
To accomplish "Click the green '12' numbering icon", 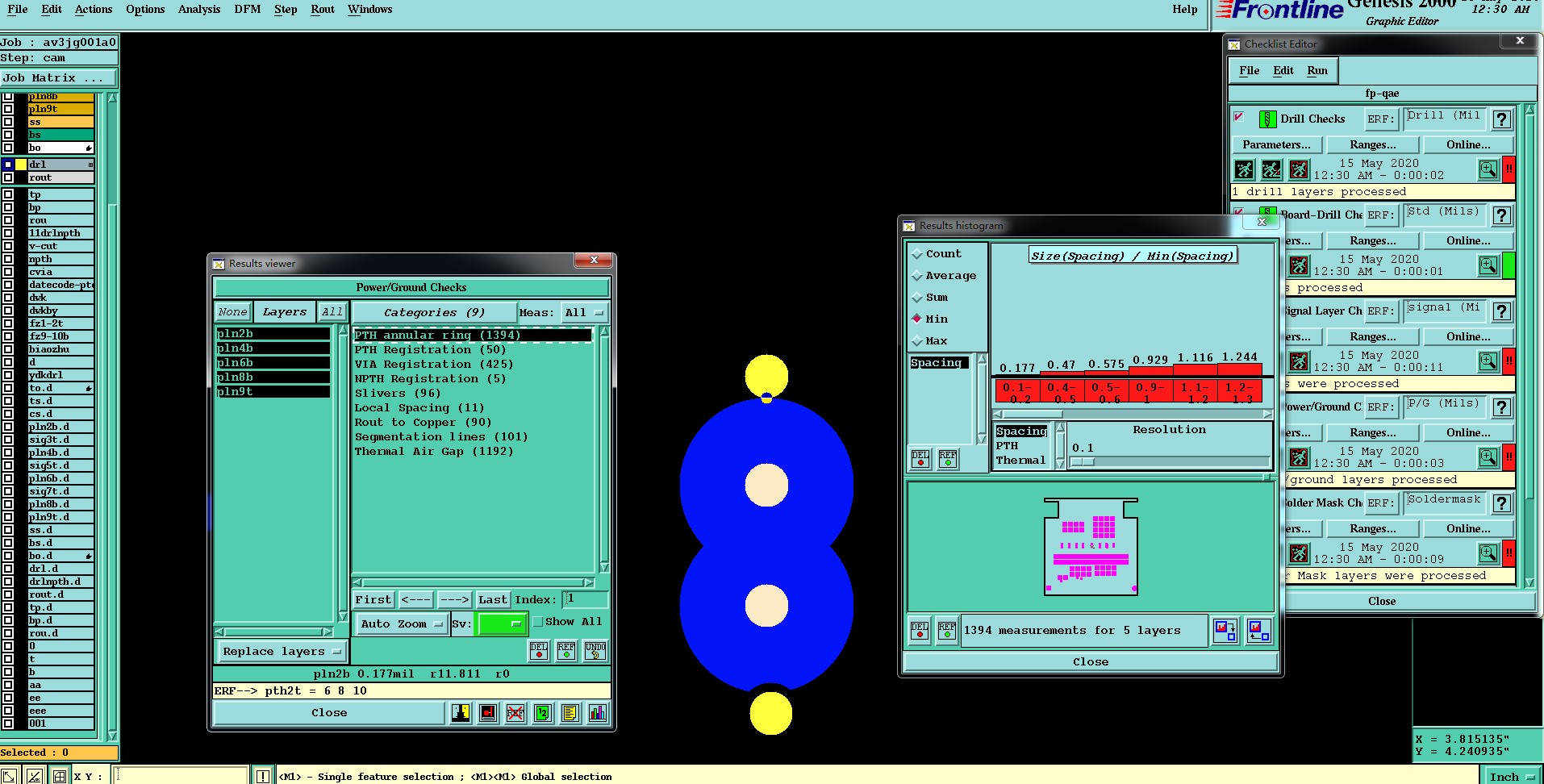I will (543, 713).
